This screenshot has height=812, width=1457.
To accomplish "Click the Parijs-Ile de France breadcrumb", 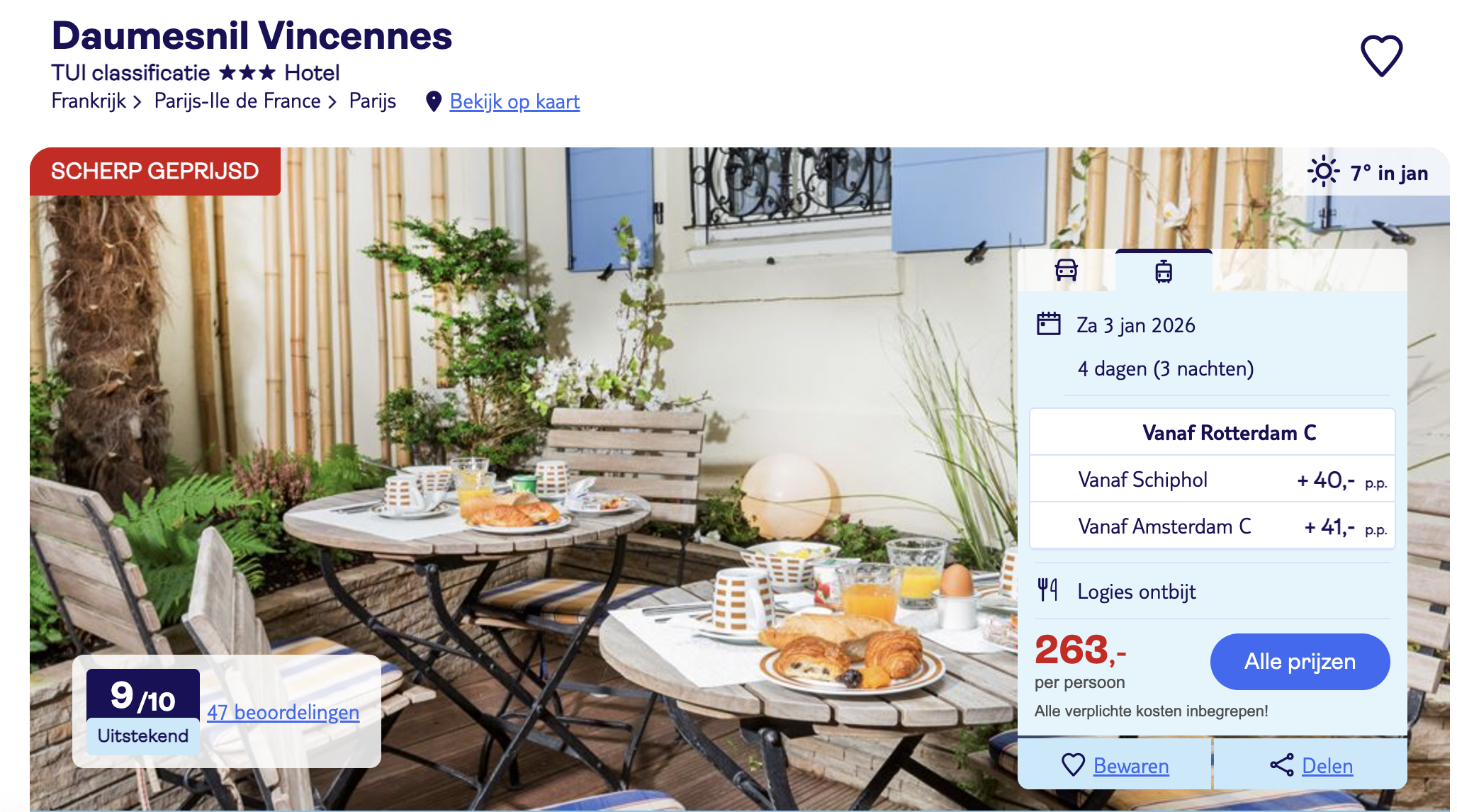I will point(237,101).
